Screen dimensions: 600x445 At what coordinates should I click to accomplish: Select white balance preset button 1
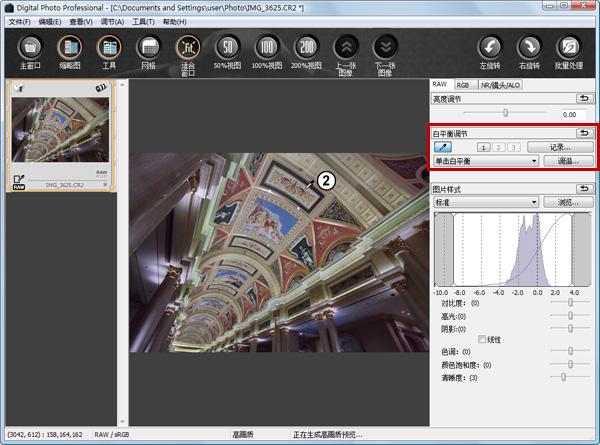coord(483,147)
